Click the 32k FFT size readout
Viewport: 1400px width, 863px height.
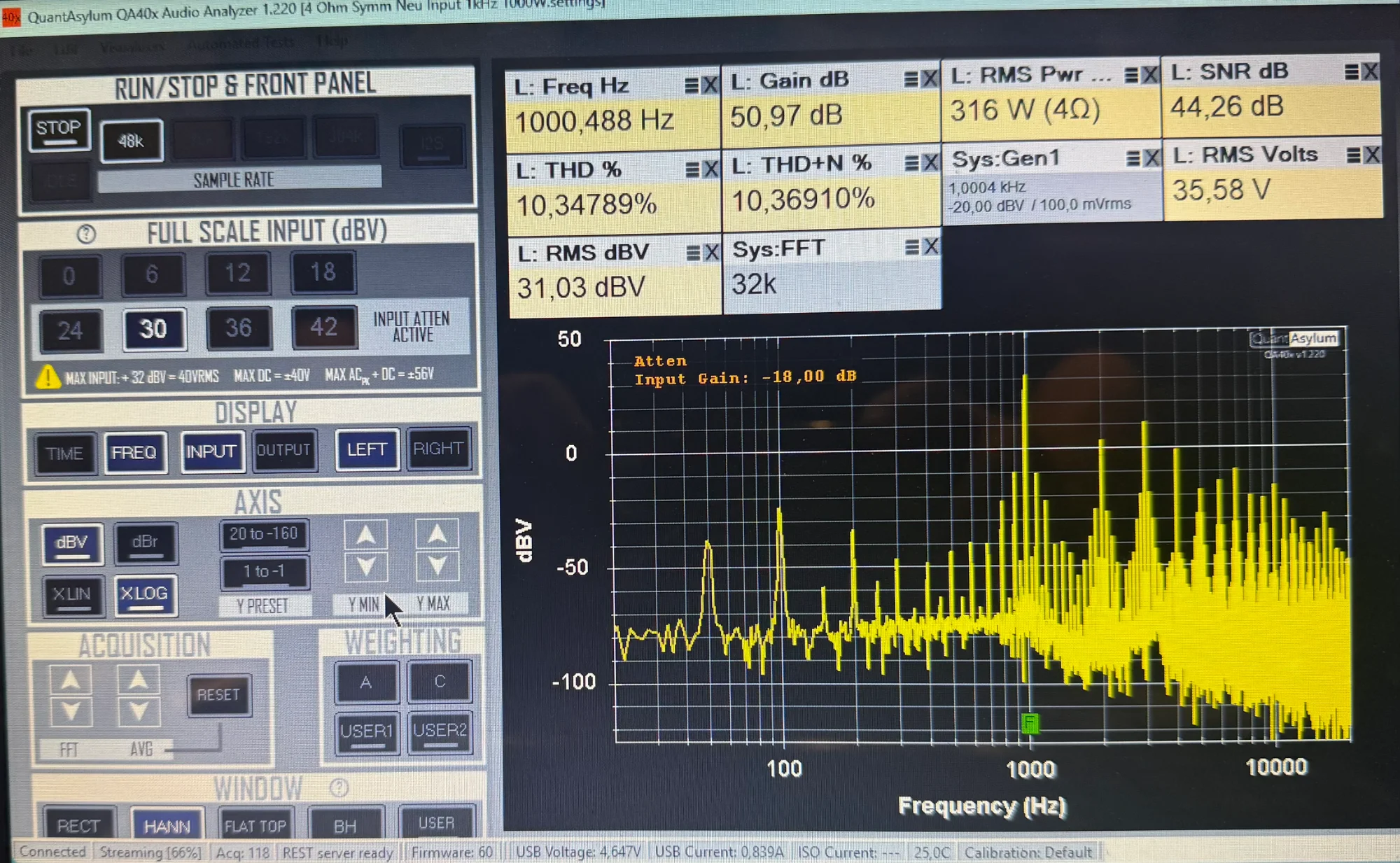tap(754, 285)
